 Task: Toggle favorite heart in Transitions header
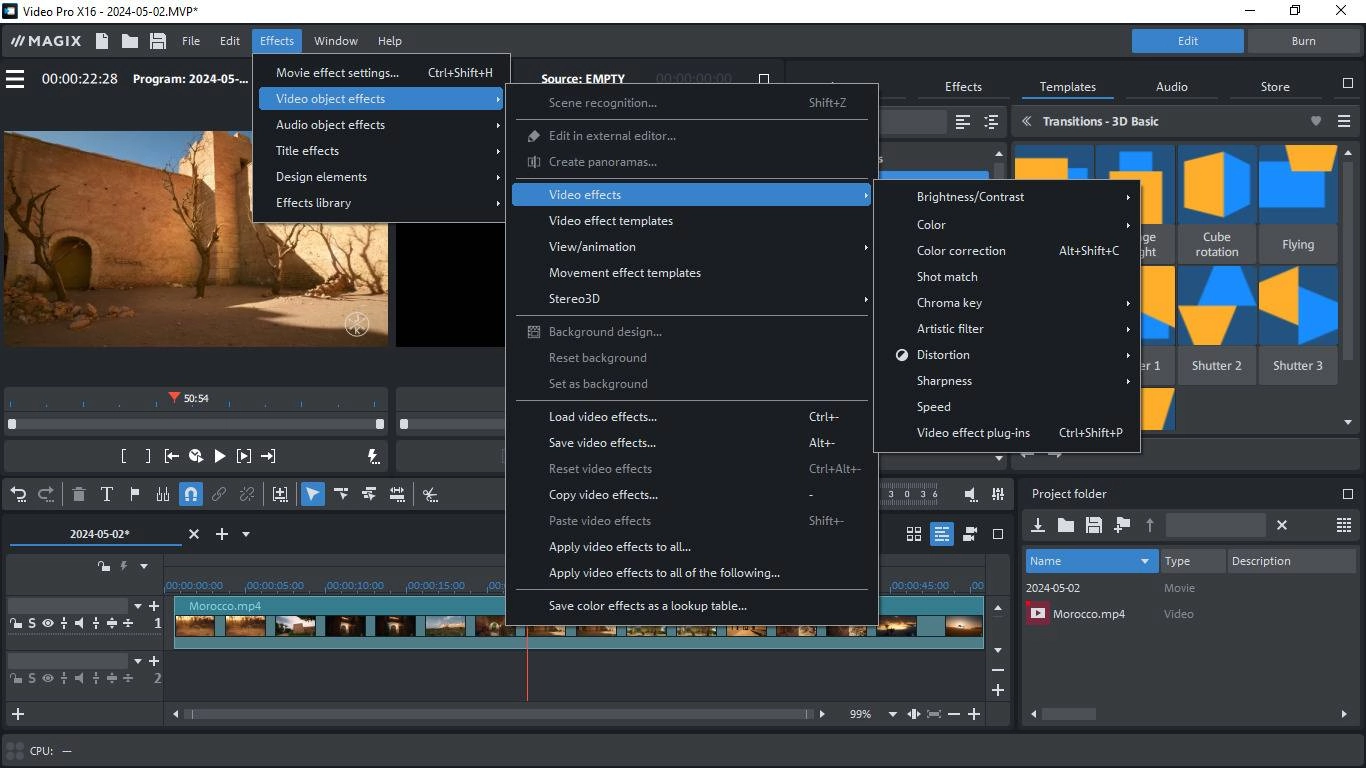point(1316,121)
